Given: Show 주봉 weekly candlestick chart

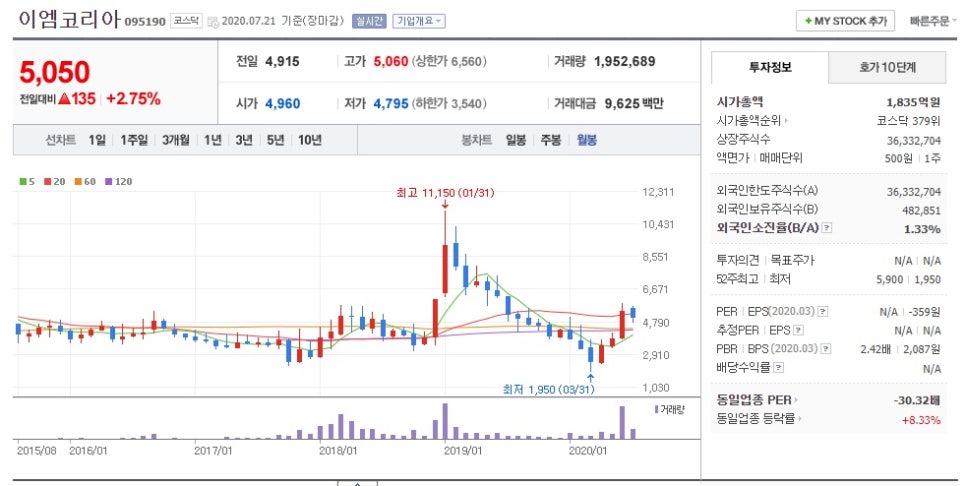Looking at the screenshot, I should (x=551, y=140).
